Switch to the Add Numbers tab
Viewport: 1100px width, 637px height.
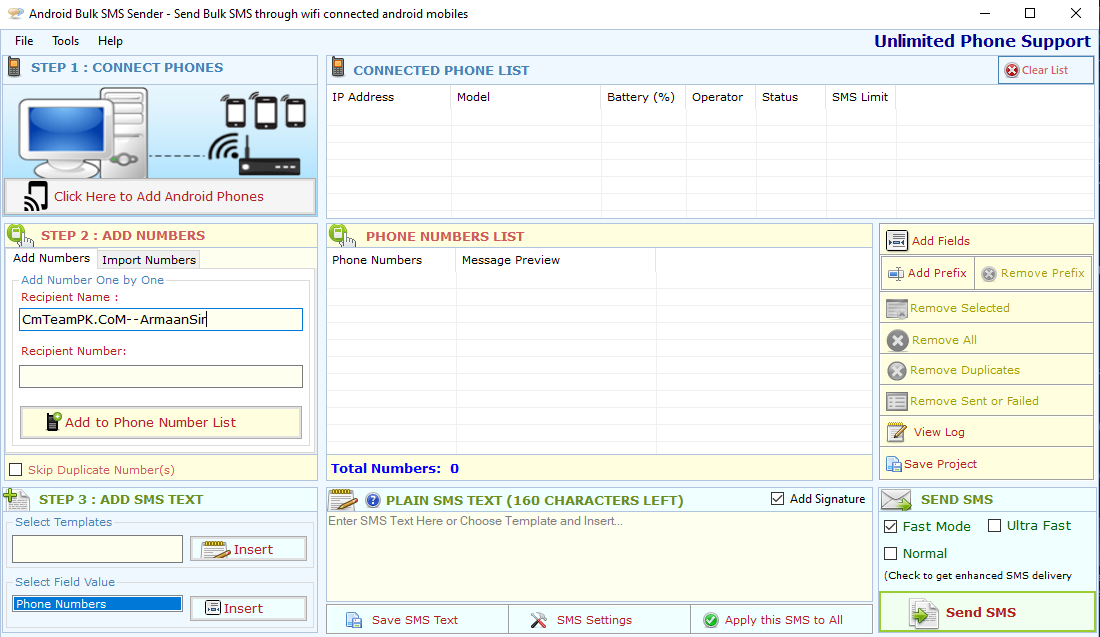coord(51,258)
